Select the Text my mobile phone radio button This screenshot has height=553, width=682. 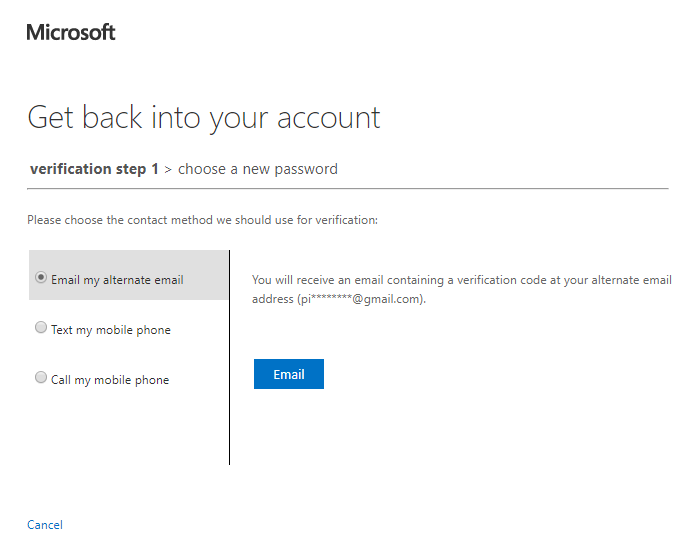41,327
